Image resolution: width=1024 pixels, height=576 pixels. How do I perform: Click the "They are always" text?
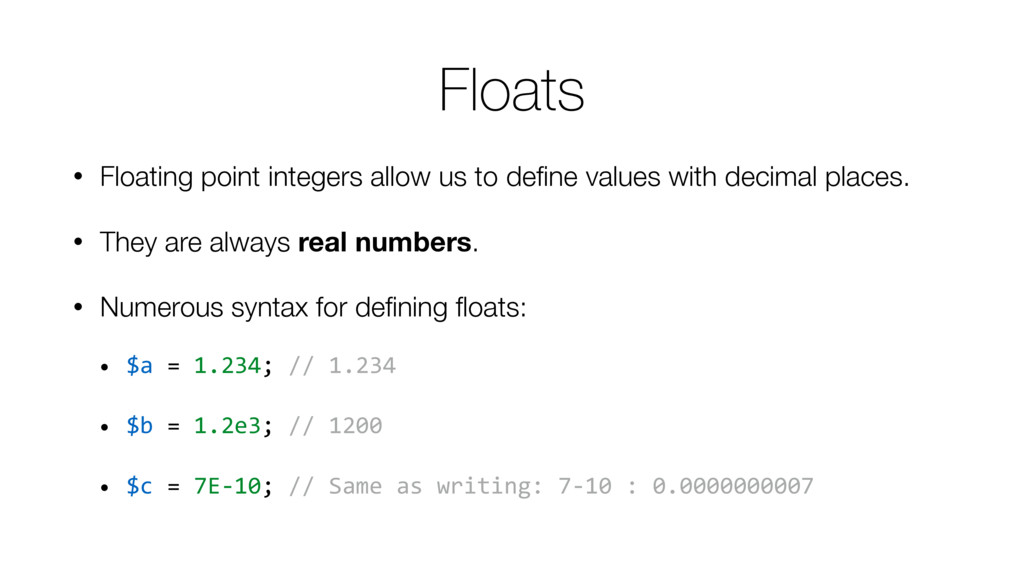click(195, 242)
